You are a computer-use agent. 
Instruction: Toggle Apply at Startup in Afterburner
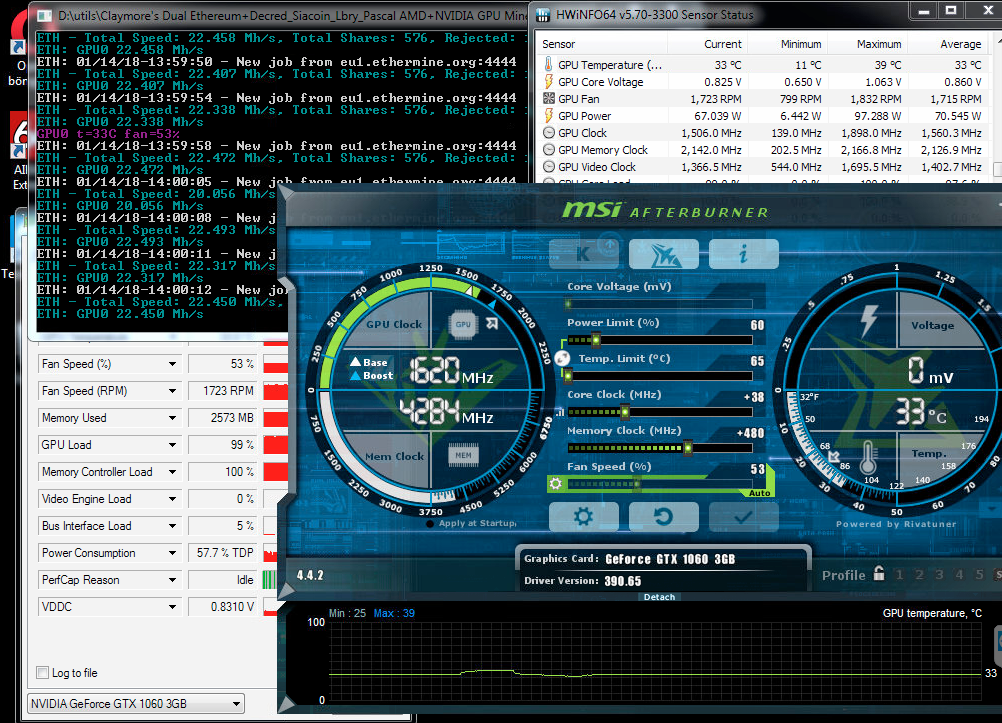(430, 524)
